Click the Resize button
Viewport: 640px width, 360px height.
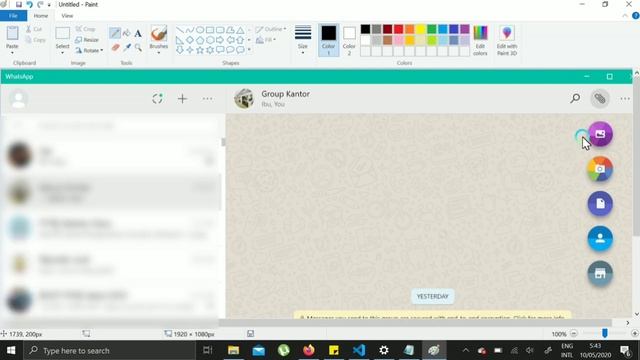87,40
